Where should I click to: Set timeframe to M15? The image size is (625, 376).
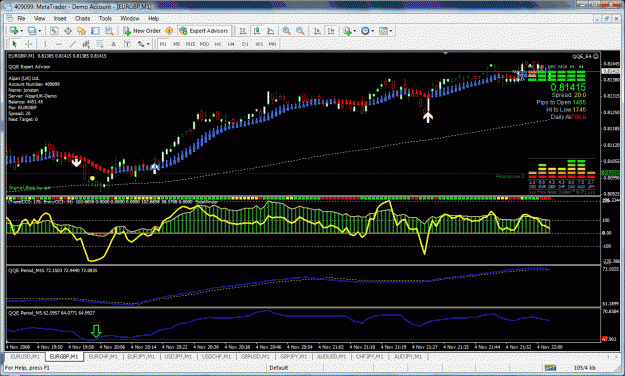pyautogui.click(x=190, y=44)
